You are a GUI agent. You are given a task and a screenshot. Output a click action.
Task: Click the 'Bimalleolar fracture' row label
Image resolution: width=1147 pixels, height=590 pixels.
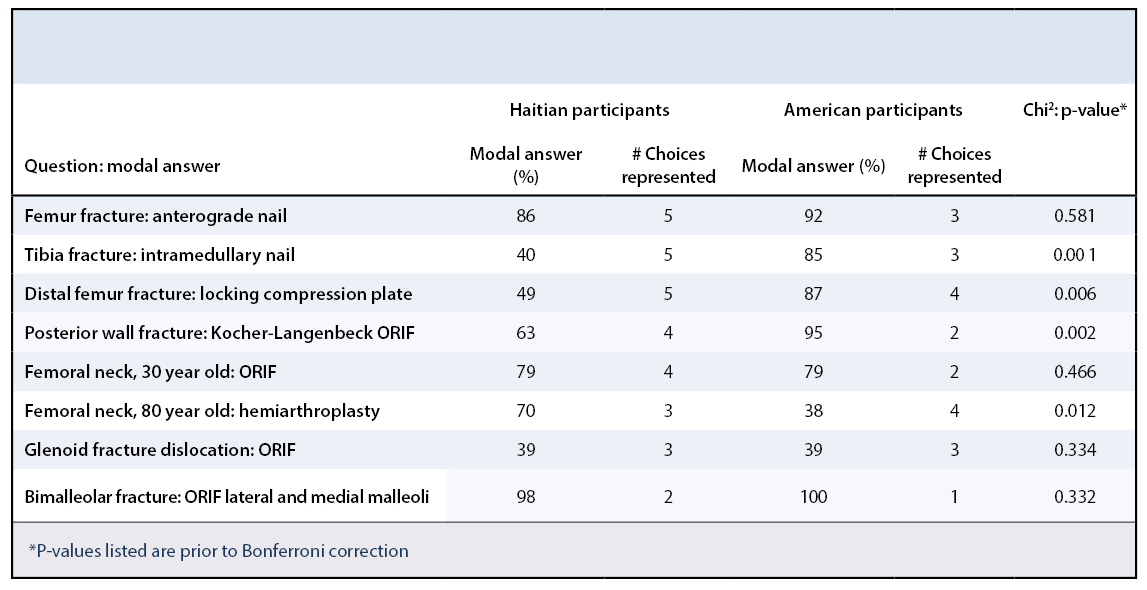click(x=227, y=497)
